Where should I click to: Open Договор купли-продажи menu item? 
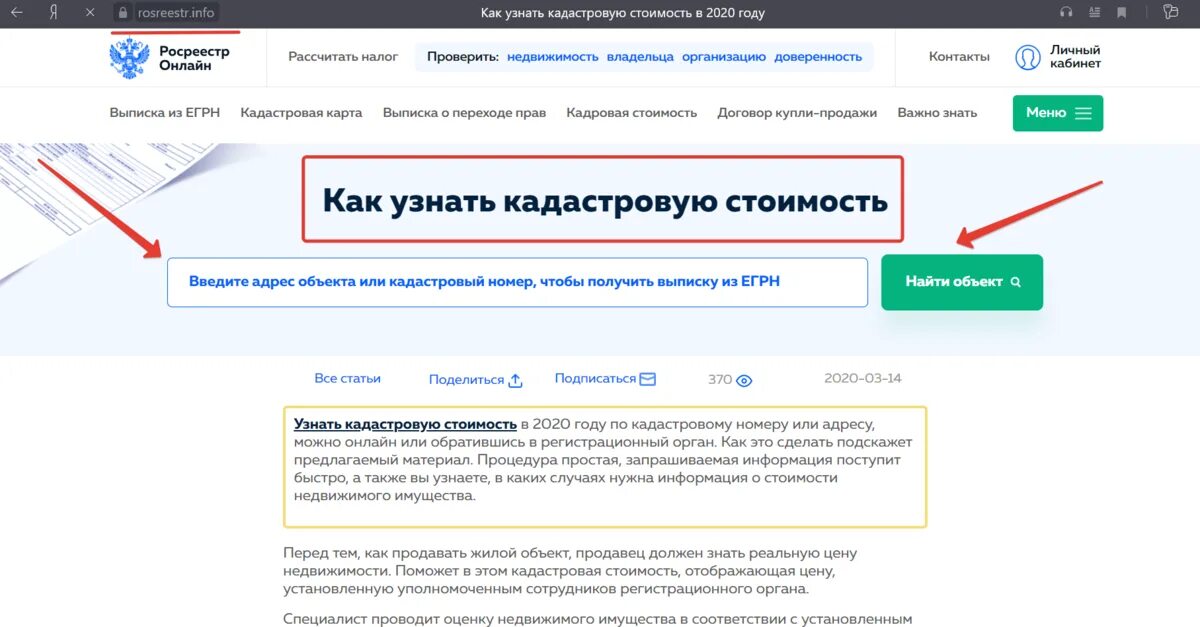point(797,113)
